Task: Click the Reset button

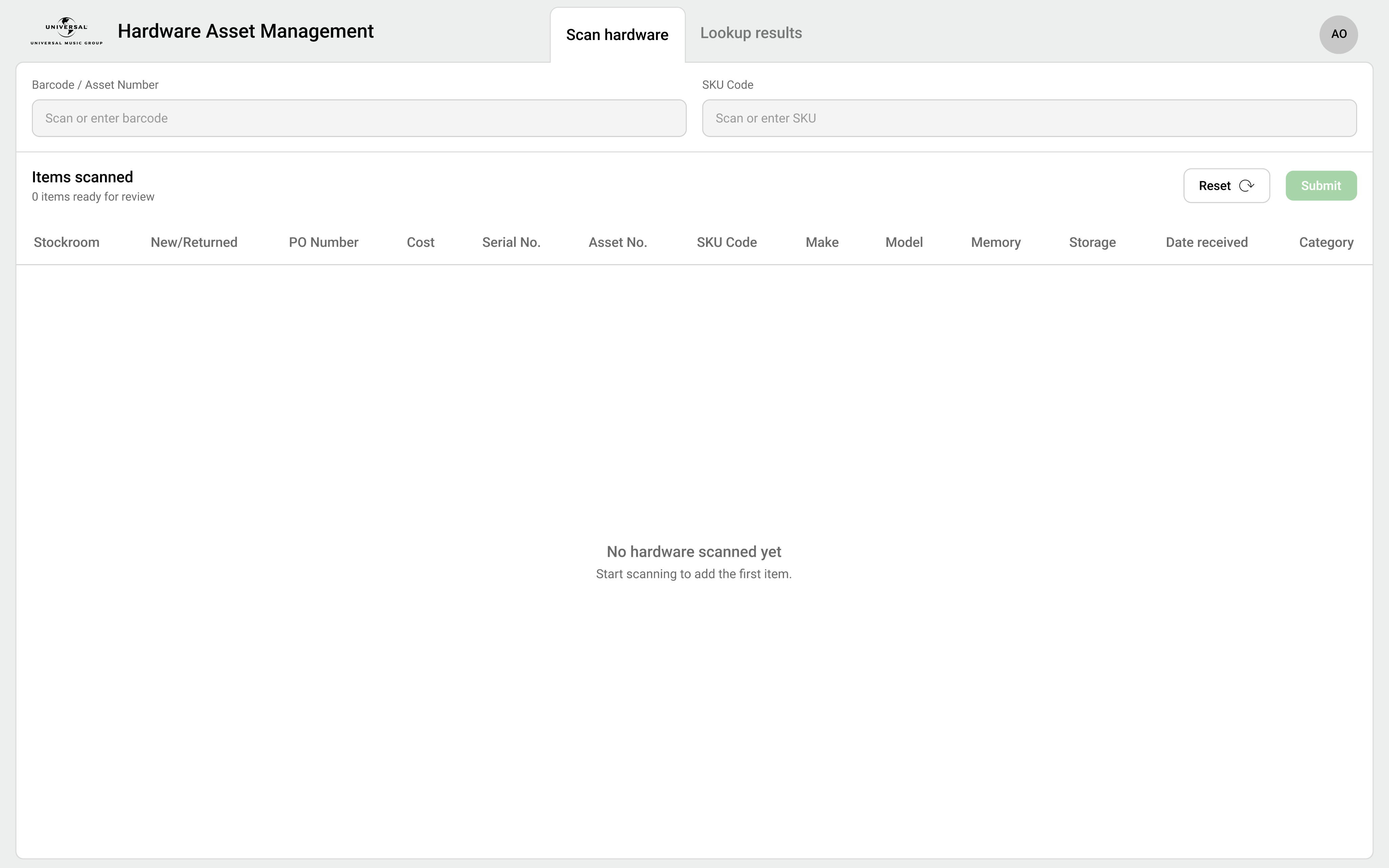Action: [x=1227, y=185]
